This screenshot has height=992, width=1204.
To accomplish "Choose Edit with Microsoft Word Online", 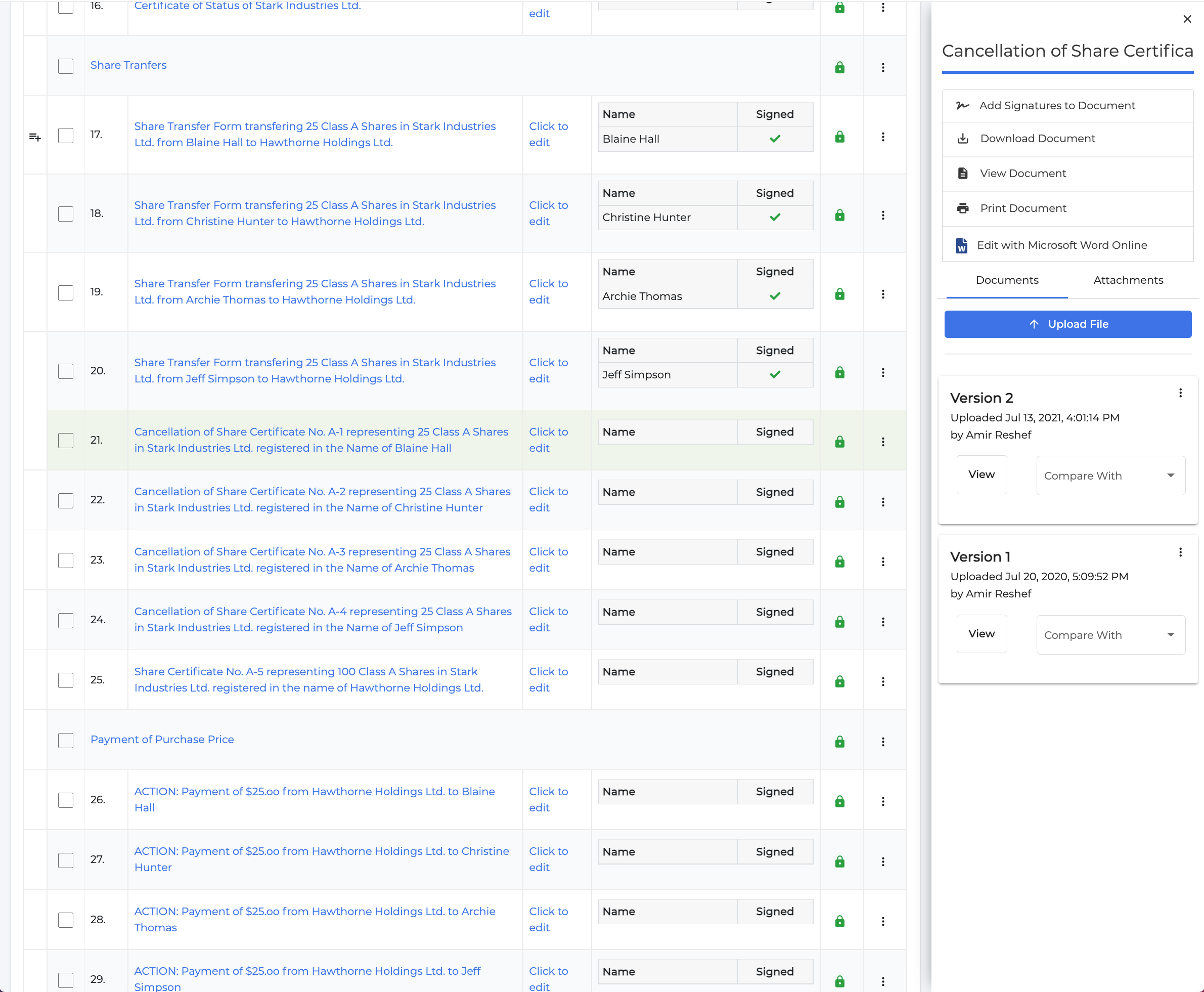I will click(x=1067, y=245).
